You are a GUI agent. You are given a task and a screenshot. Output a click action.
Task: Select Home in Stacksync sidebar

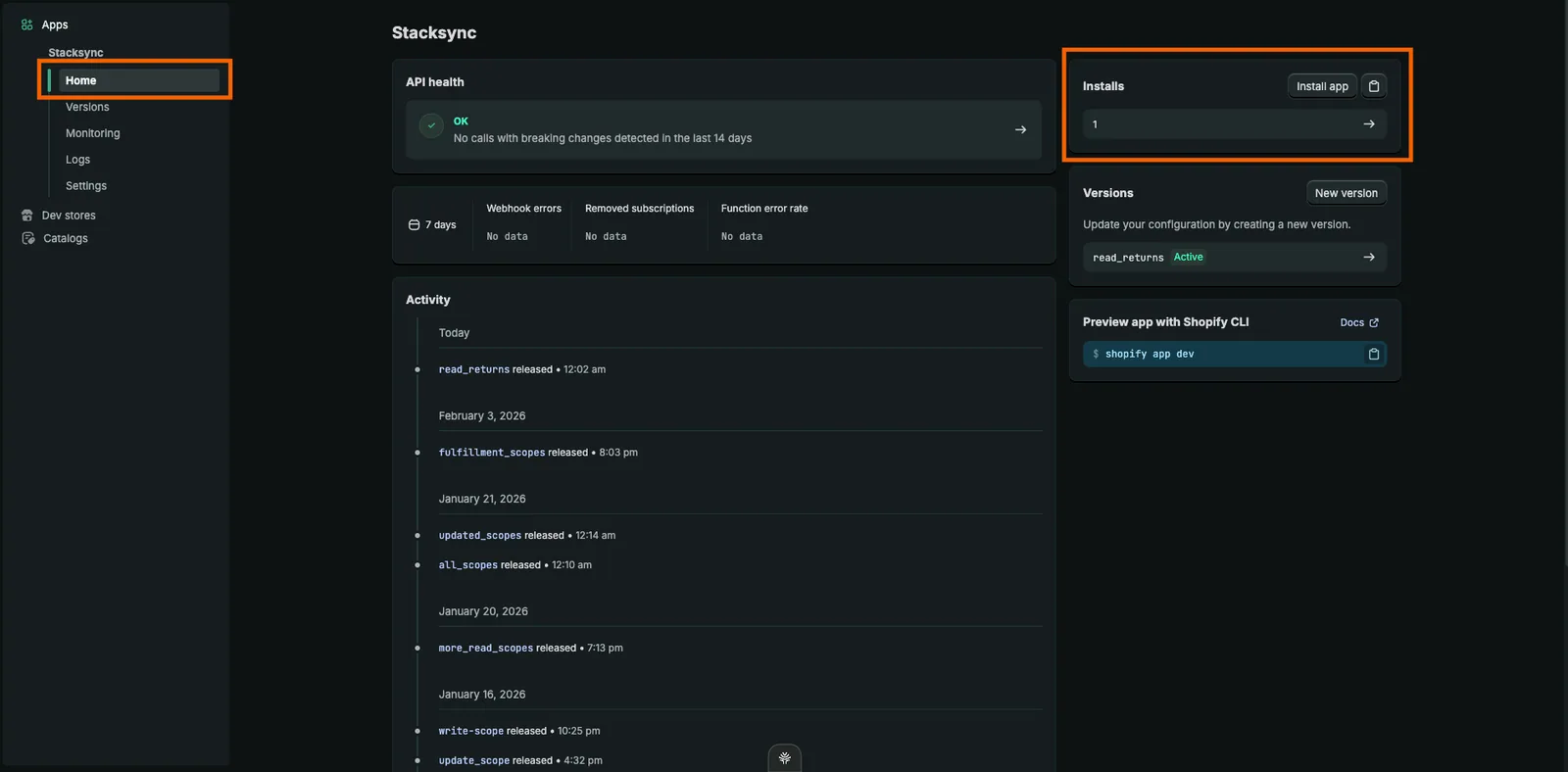point(138,80)
